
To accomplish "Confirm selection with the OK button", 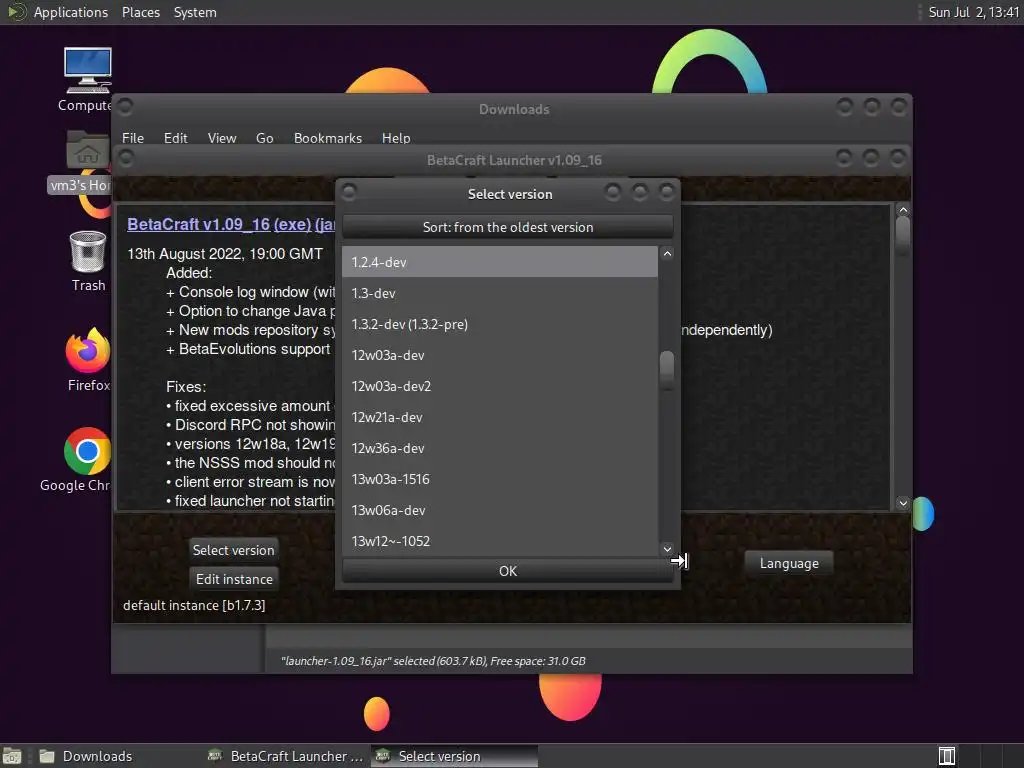I will (507, 571).
